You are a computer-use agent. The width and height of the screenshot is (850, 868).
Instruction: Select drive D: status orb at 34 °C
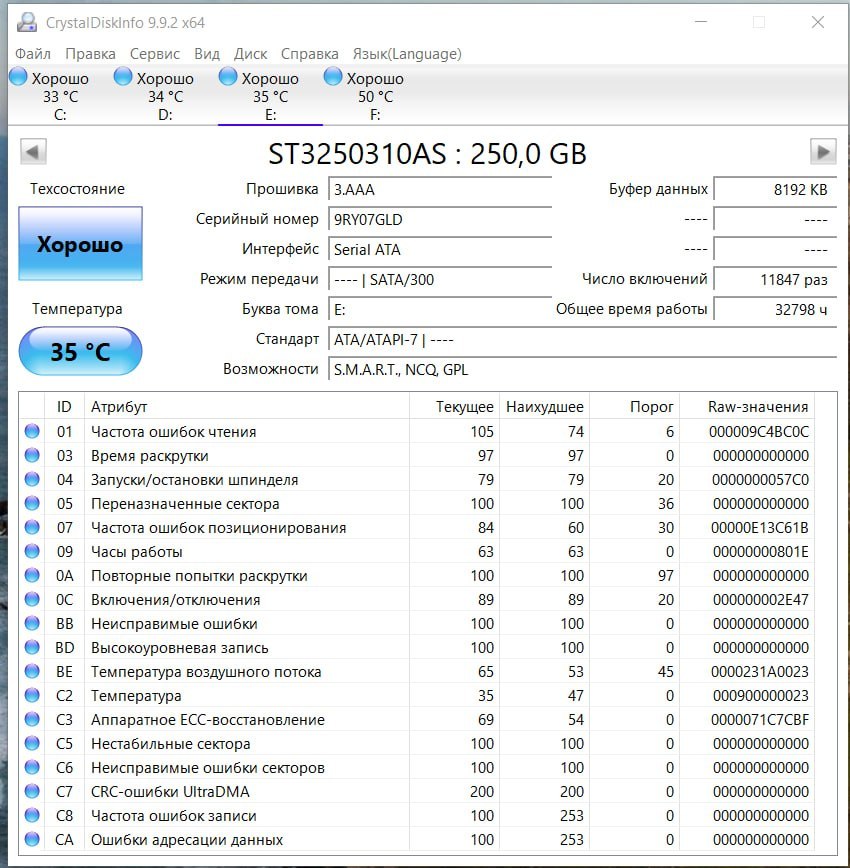click(123, 76)
